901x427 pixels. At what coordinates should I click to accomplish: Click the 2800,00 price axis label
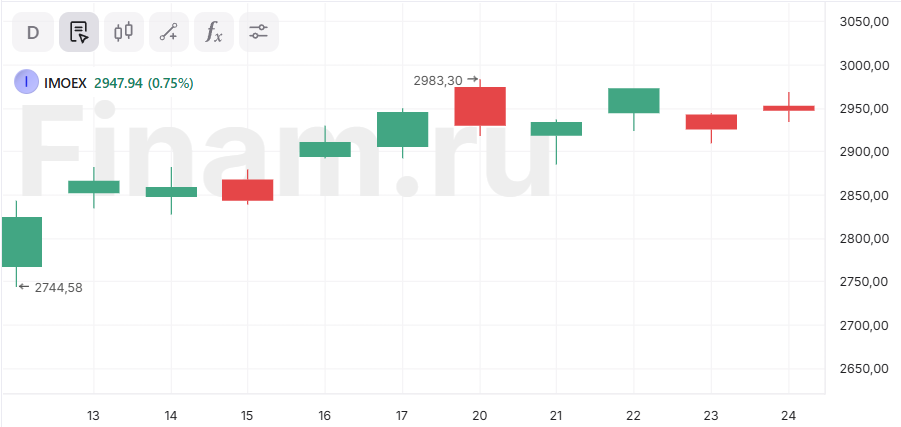tap(862, 238)
